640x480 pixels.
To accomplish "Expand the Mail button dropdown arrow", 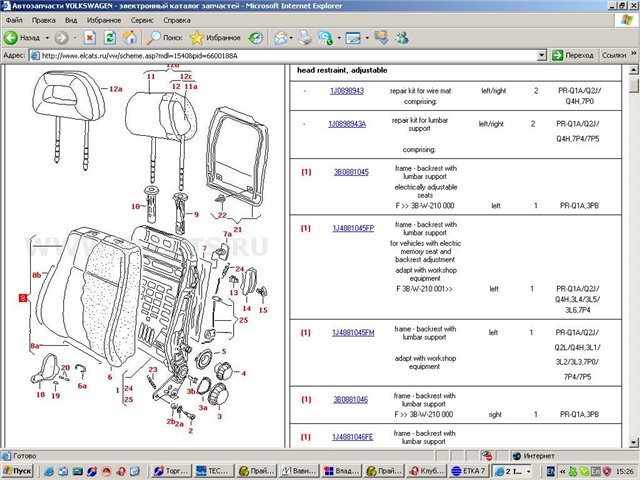I will pos(291,38).
